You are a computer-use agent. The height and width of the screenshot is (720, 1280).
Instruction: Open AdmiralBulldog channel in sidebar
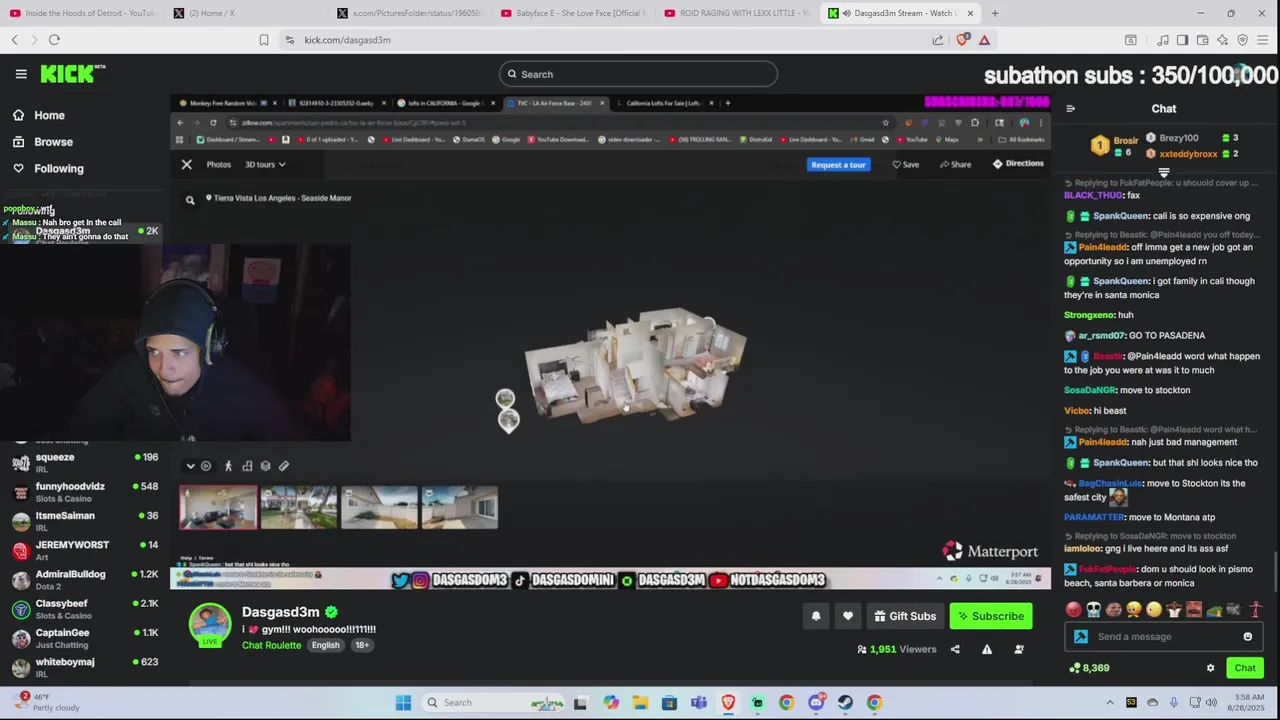[x=85, y=580]
